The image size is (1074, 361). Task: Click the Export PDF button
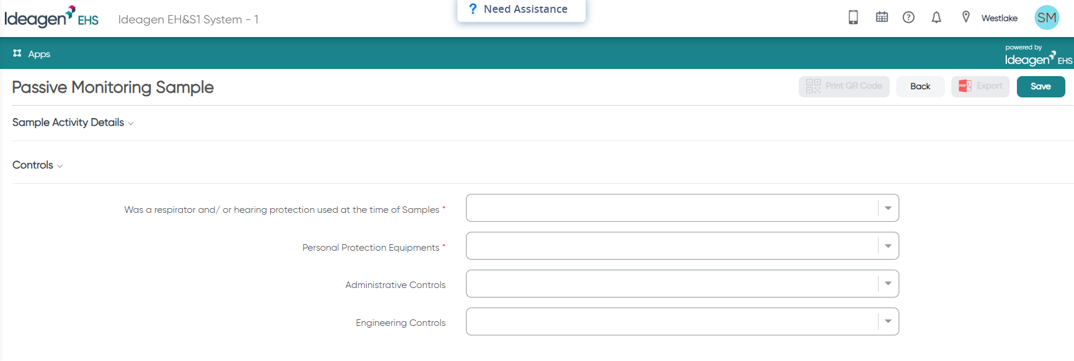click(x=980, y=86)
